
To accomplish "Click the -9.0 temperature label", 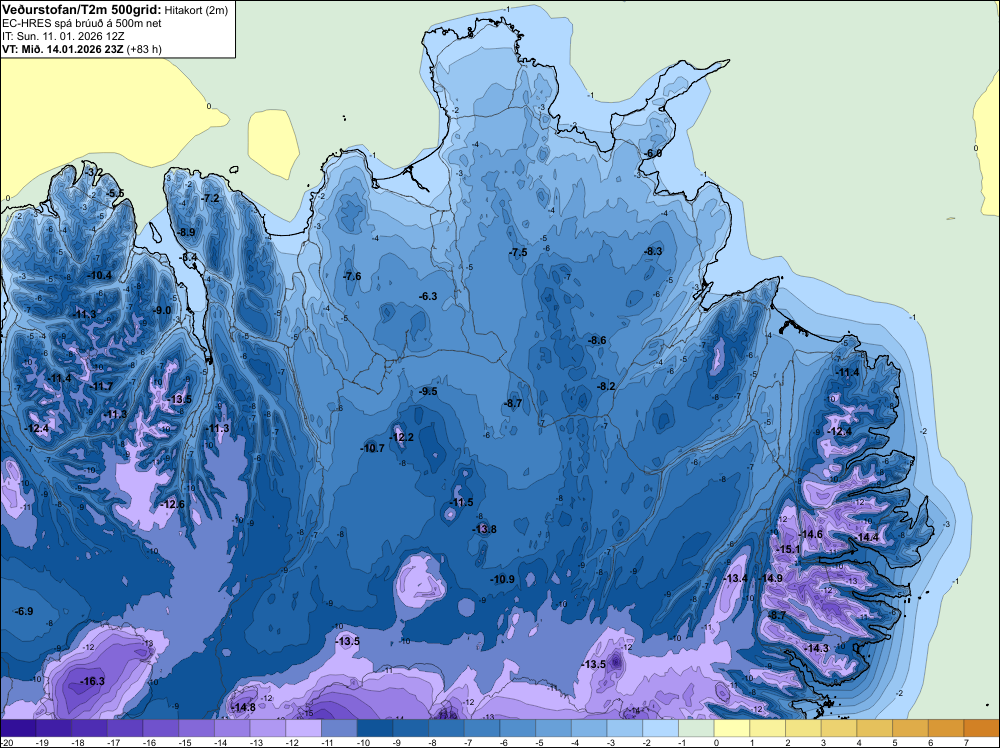I will [x=162, y=311].
